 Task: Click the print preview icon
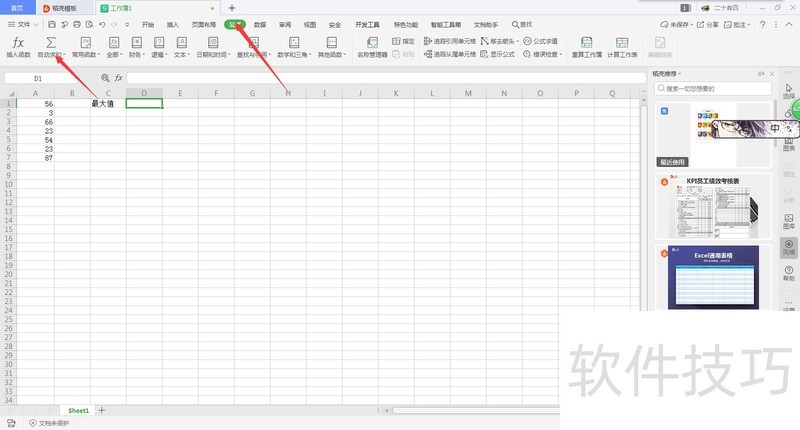90,24
